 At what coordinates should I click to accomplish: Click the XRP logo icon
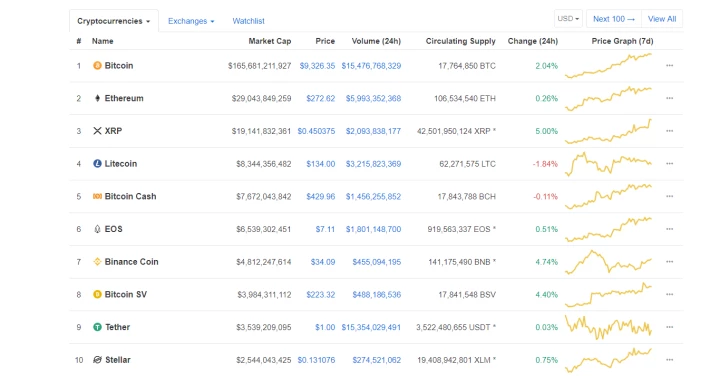[97, 131]
